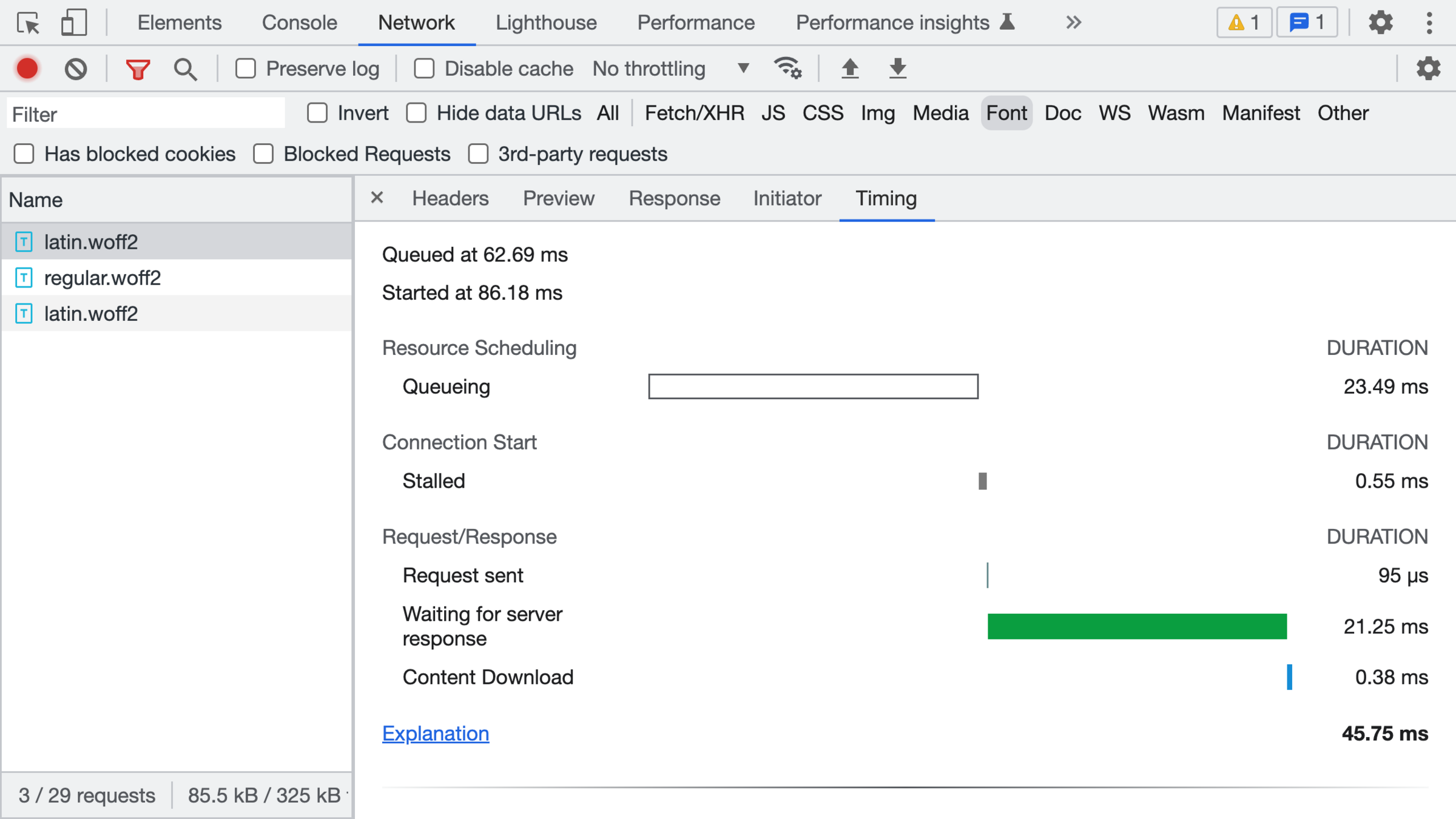The width and height of the screenshot is (1456, 819).
Task: Filter requests by the CSS type
Action: [x=823, y=113]
